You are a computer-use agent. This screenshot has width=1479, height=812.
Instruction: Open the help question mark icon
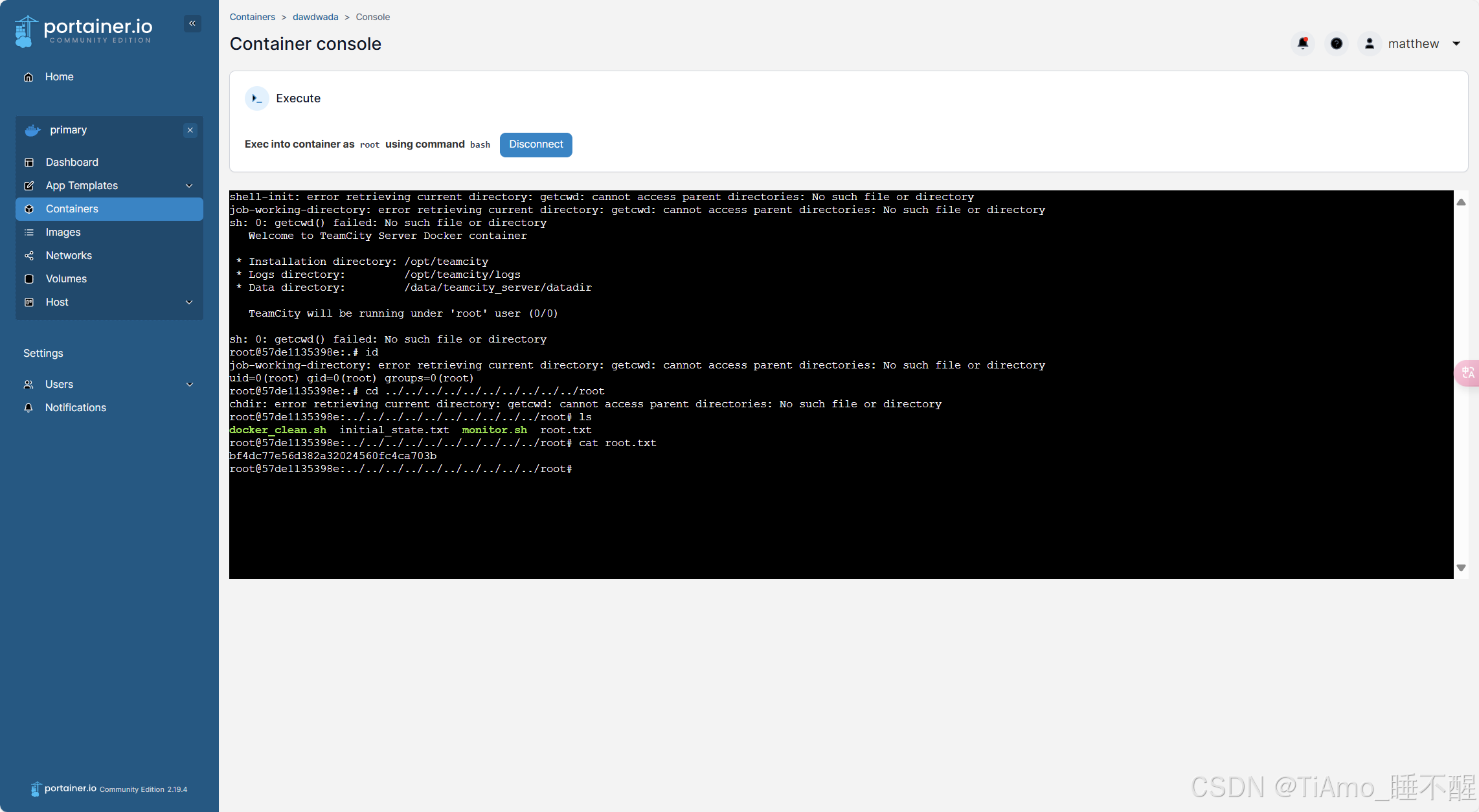click(1337, 44)
